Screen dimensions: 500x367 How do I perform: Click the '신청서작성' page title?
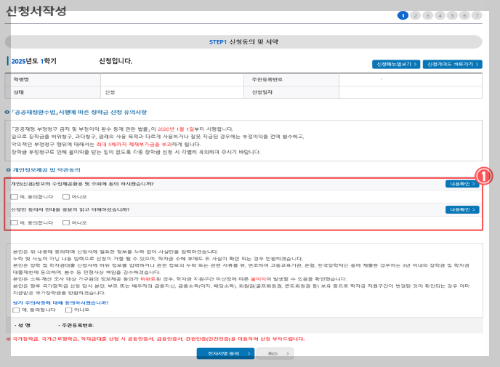pyautogui.click(x=36, y=11)
